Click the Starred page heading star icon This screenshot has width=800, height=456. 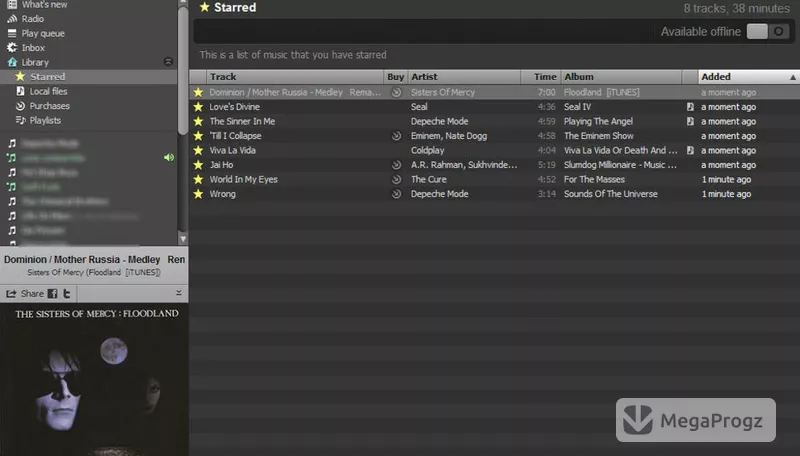point(205,7)
